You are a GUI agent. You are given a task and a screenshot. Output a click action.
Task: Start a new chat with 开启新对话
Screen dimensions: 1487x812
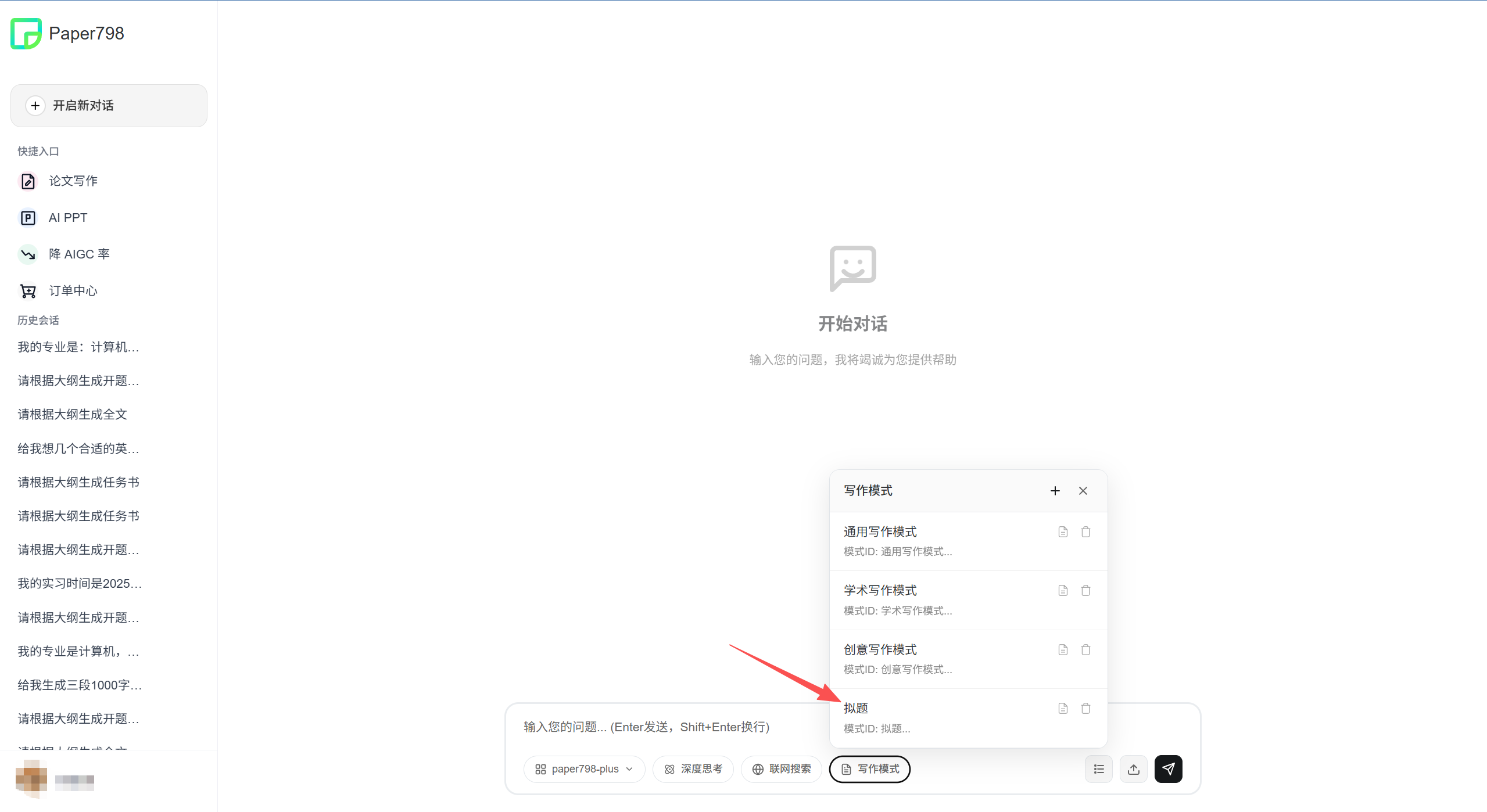[109, 106]
